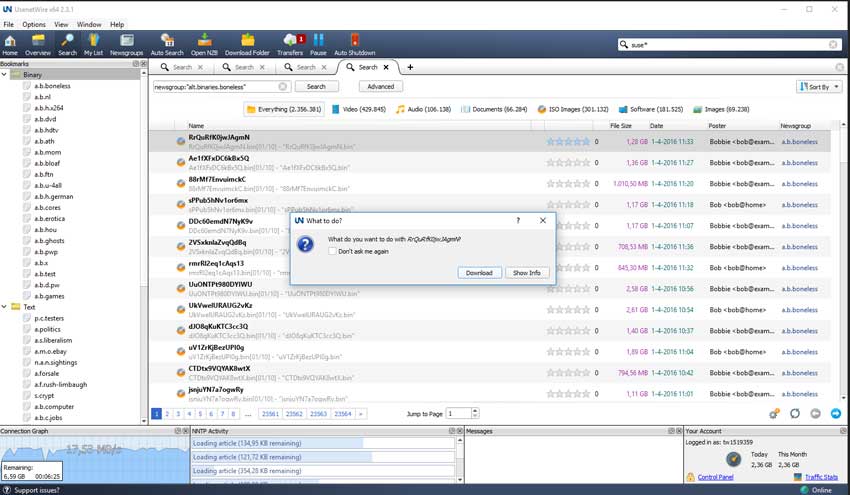Open My List from the toolbar
The width and height of the screenshot is (850, 495).
click(x=93, y=44)
